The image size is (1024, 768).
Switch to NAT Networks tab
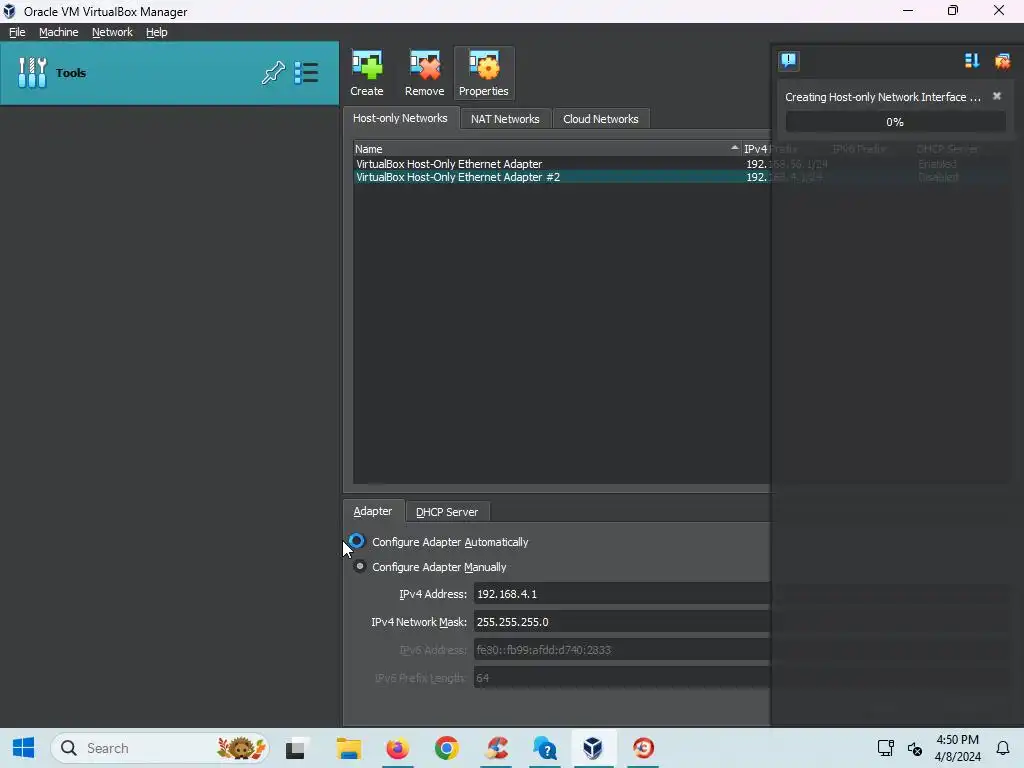coord(505,119)
